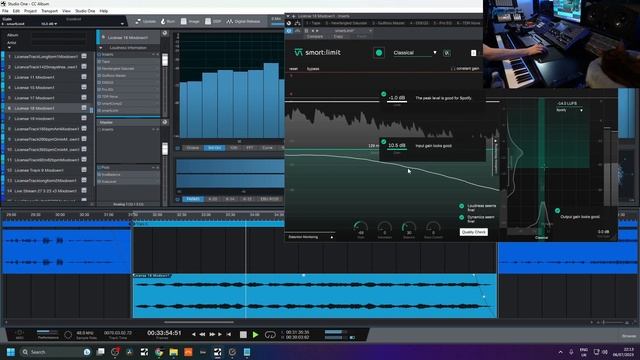Open the Spotify loudness target dropdown
This screenshot has height=360, width=640.
coord(569,110)
